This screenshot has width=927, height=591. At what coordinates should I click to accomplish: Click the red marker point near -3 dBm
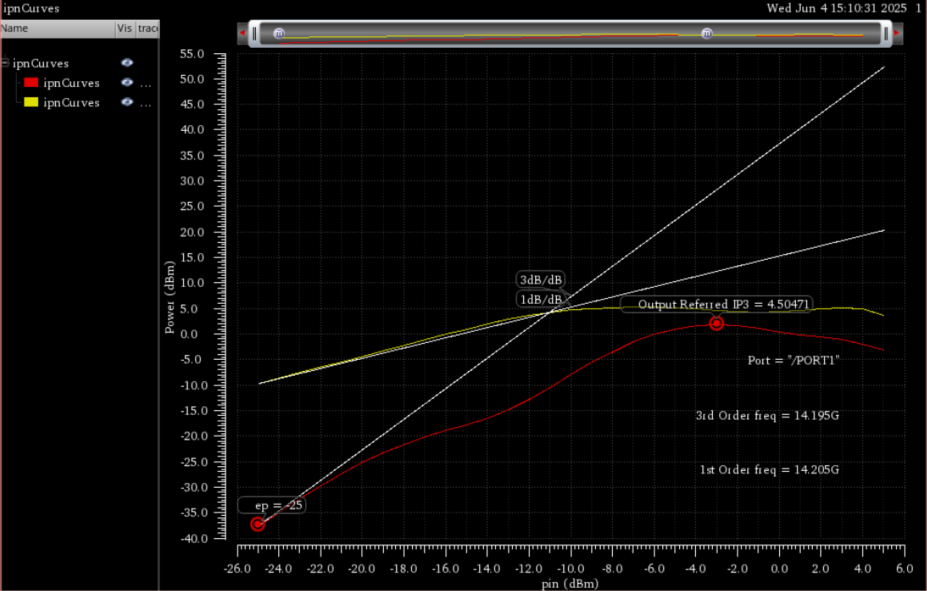(717, 323)
